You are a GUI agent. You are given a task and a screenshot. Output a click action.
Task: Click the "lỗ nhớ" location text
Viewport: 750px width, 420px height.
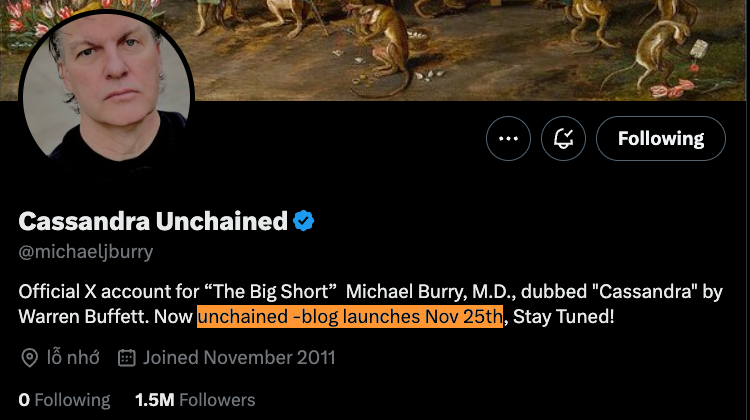click(73, 357)
